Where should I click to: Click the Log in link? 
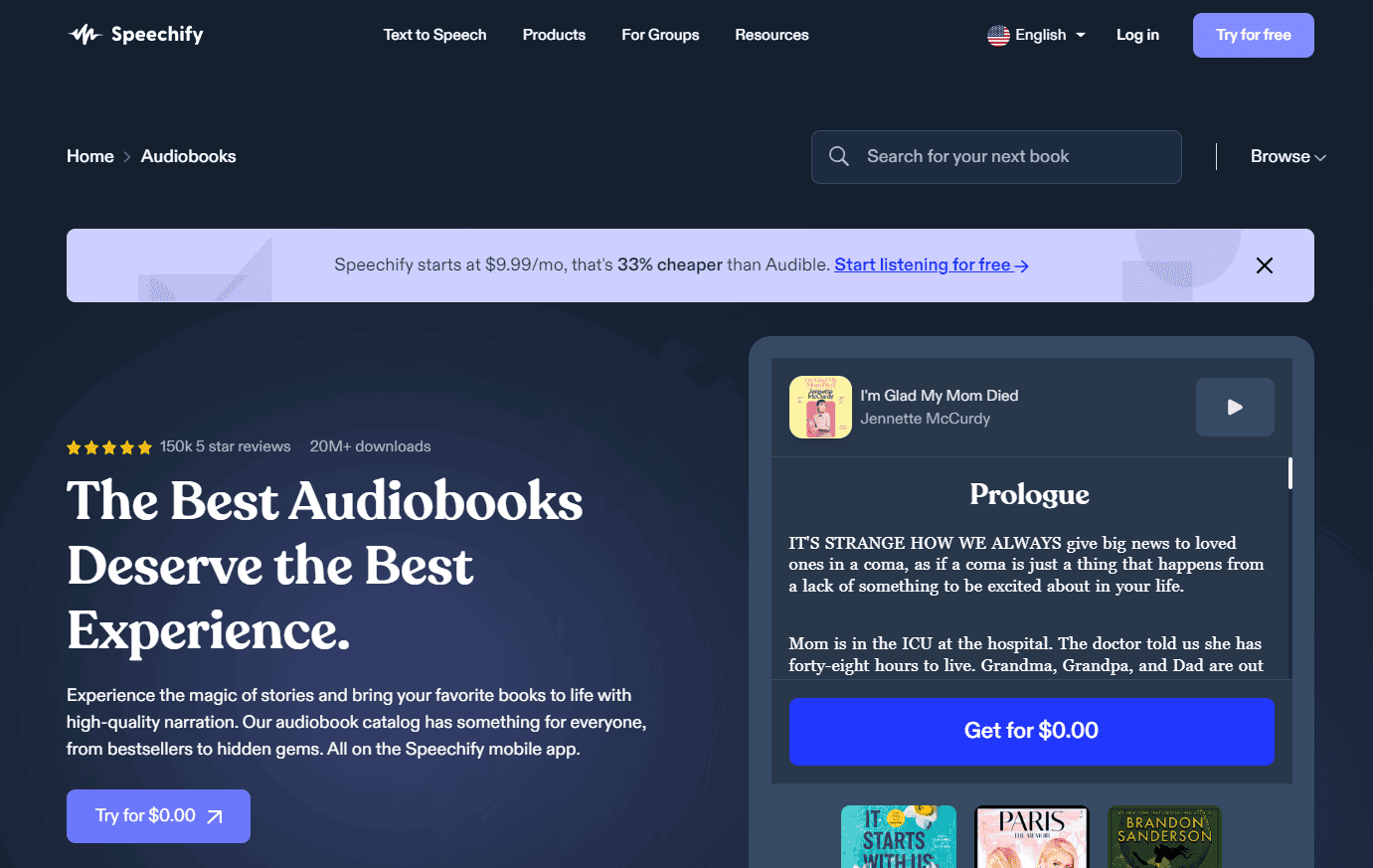pyautogui.click(x=1137, y=35)
